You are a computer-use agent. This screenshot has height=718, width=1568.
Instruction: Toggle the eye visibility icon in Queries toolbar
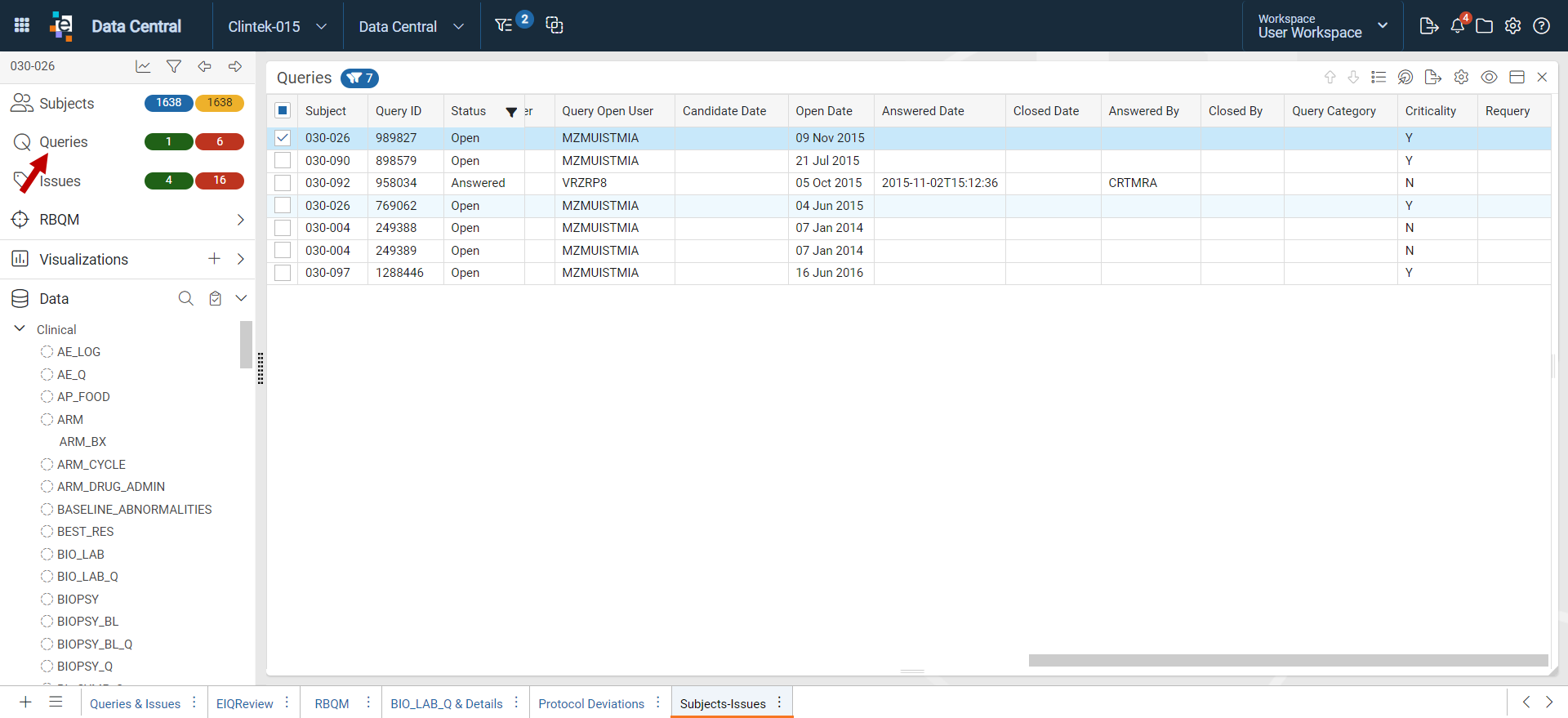[x=1489, y=77]
